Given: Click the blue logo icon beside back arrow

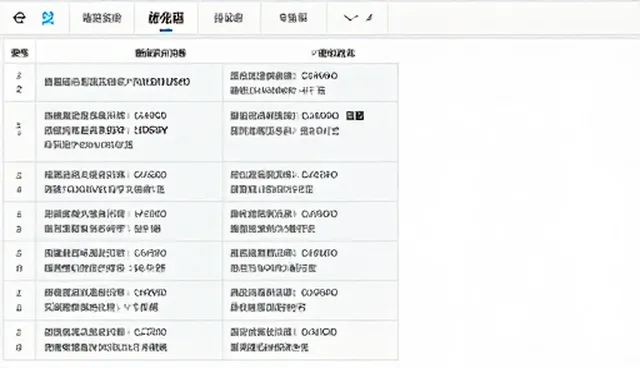Looking at the screenshot, I should pyautogui.click(x=48, y=18).
